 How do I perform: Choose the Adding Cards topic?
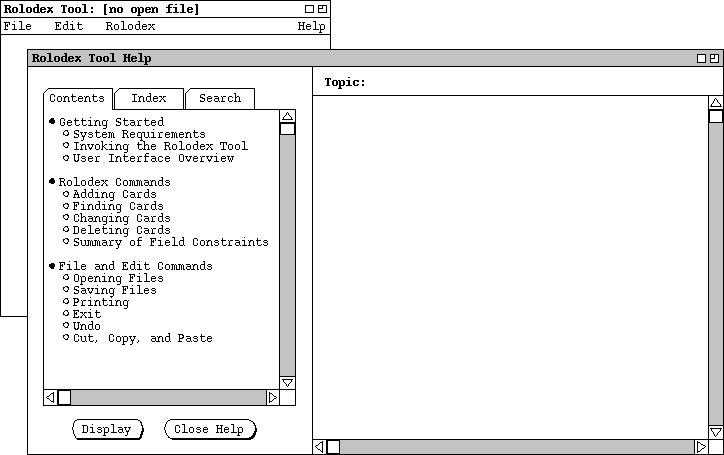[114, 194]
